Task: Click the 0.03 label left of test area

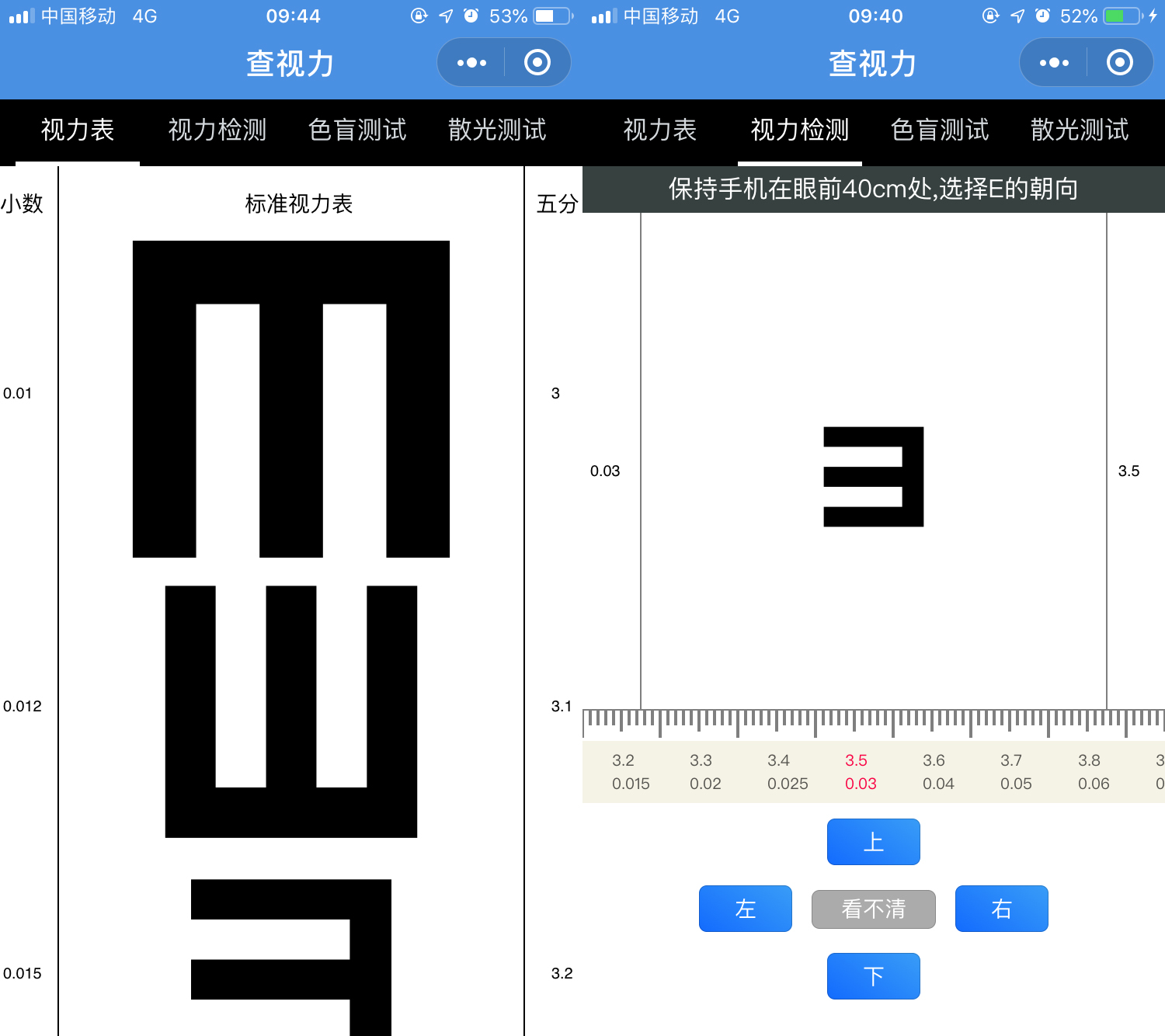Action: 605,471
